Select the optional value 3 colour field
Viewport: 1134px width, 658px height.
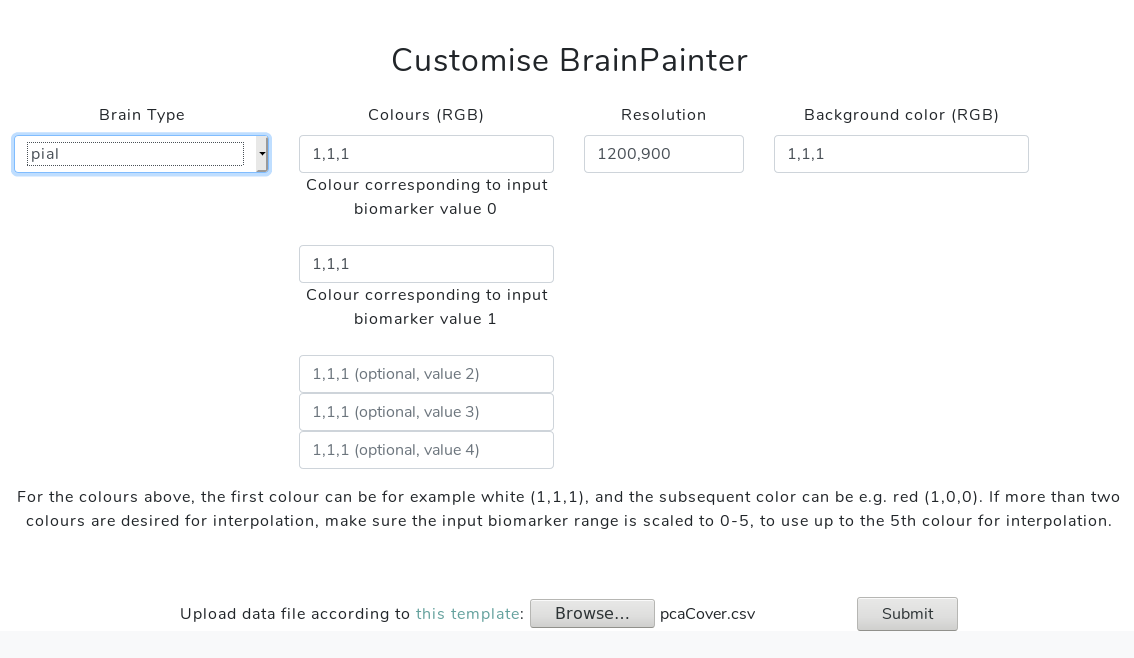(x=426, y=412)
